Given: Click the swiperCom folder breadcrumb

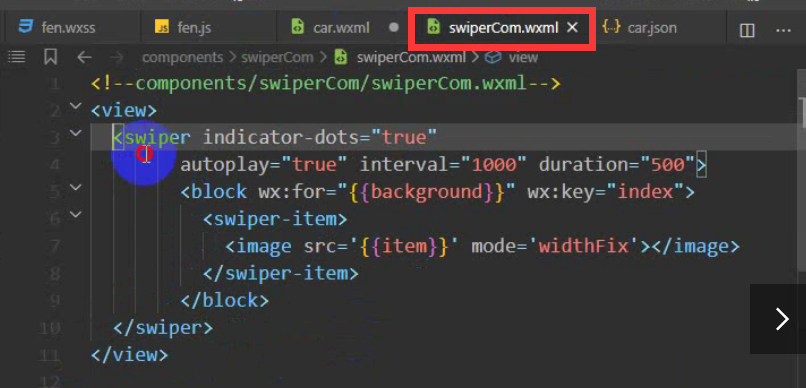Looking at the screenshot, I should (x=277, y=57).
